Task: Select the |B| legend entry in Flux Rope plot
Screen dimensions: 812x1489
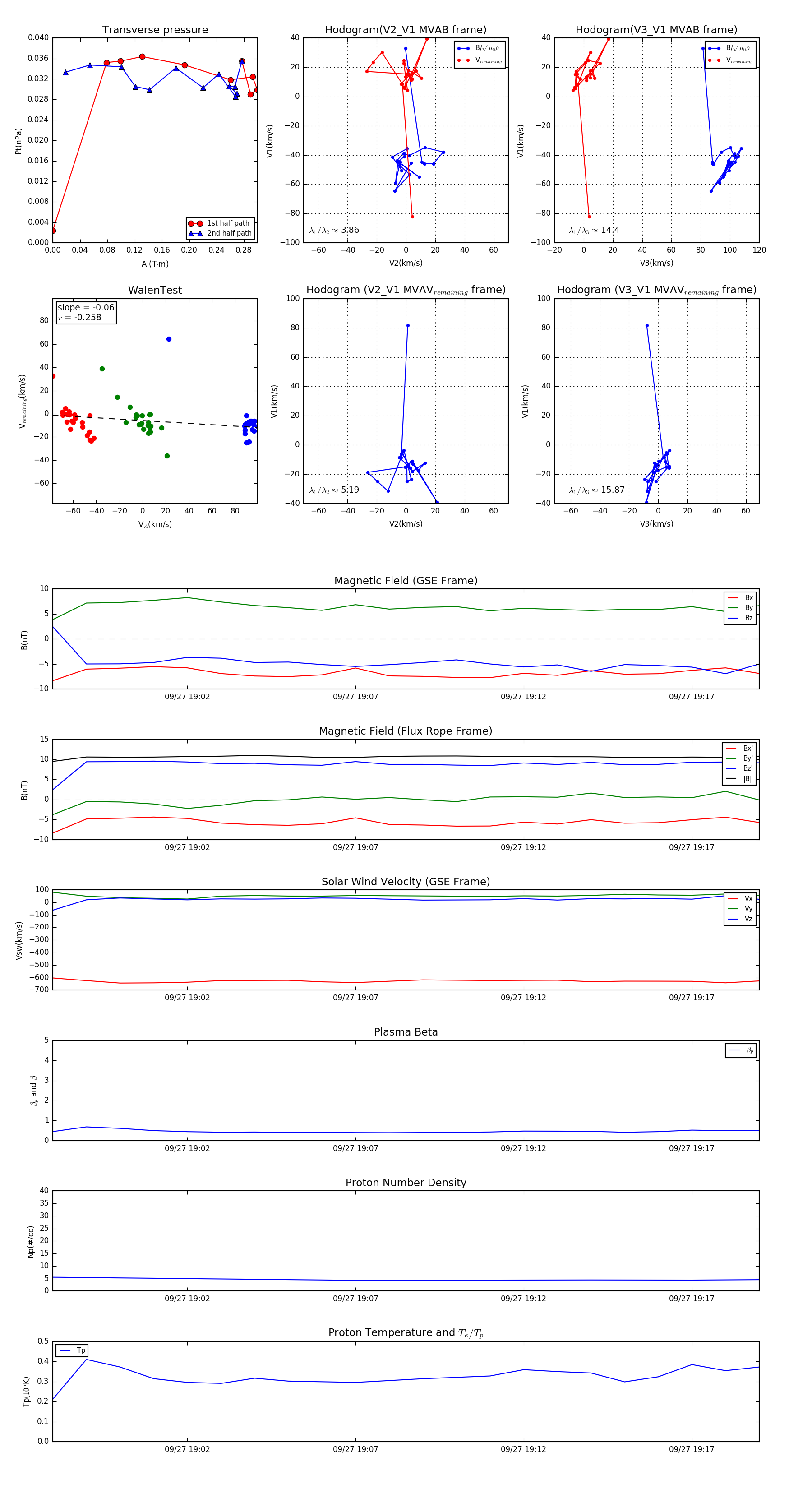Action: click(x=739, y=779)
